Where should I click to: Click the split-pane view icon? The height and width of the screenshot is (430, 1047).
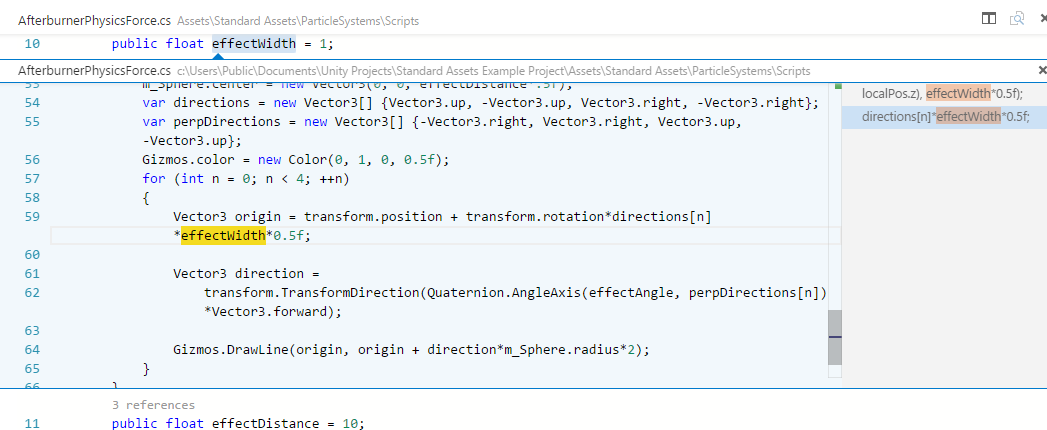[x=988, y=18]
